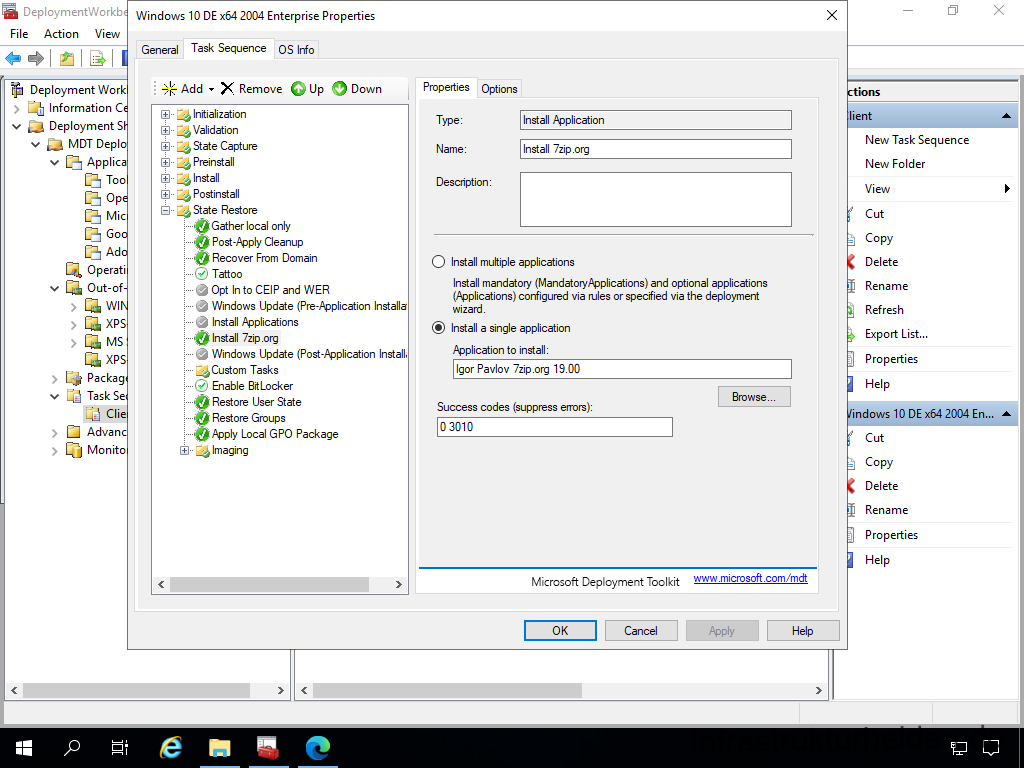
Task: Open the Action menu in Deployment Workbench
Action: point(61,34)
